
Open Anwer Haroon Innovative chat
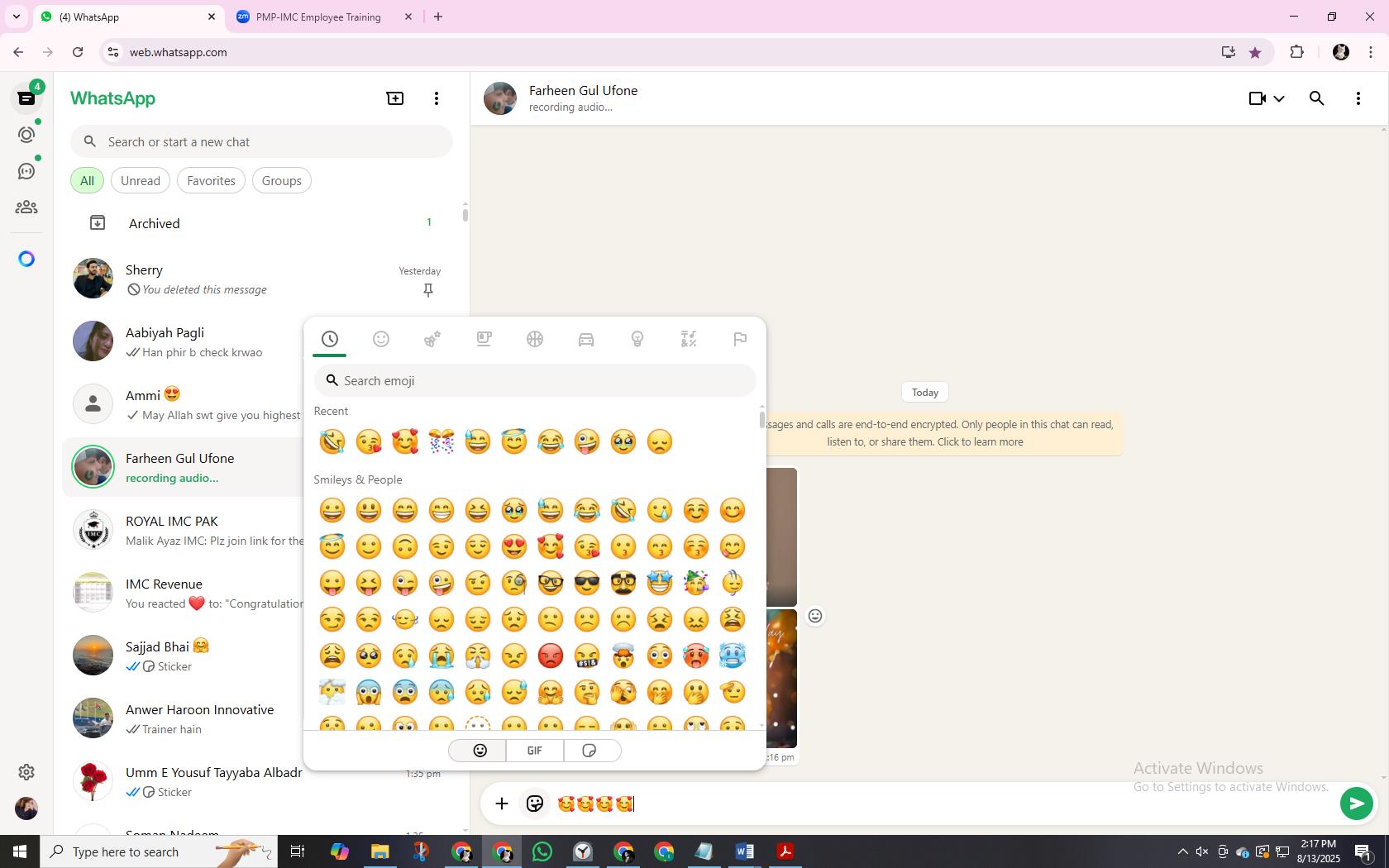[184, 718]
